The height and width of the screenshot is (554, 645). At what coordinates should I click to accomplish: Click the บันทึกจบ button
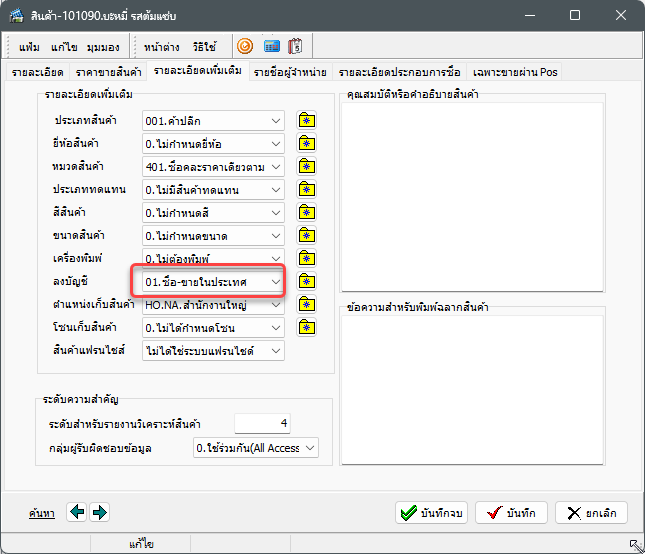[431, 513]
